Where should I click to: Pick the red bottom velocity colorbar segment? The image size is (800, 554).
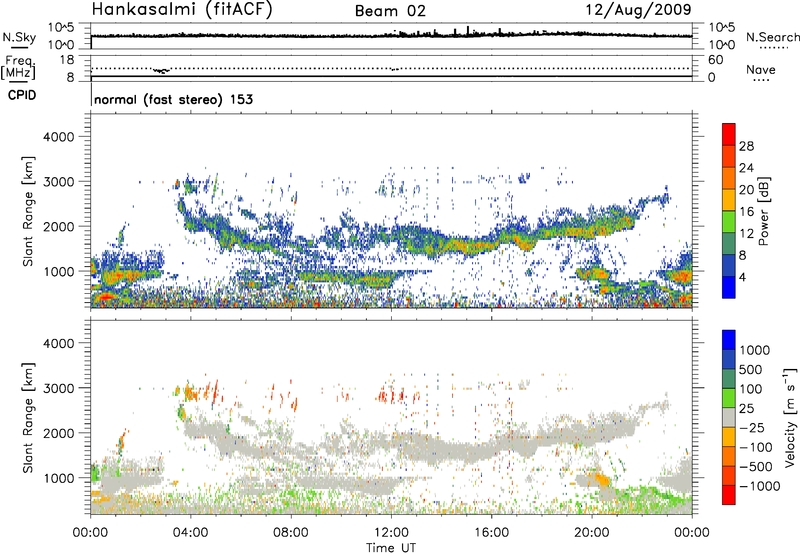pyautogui.click(x=729, y=495)
